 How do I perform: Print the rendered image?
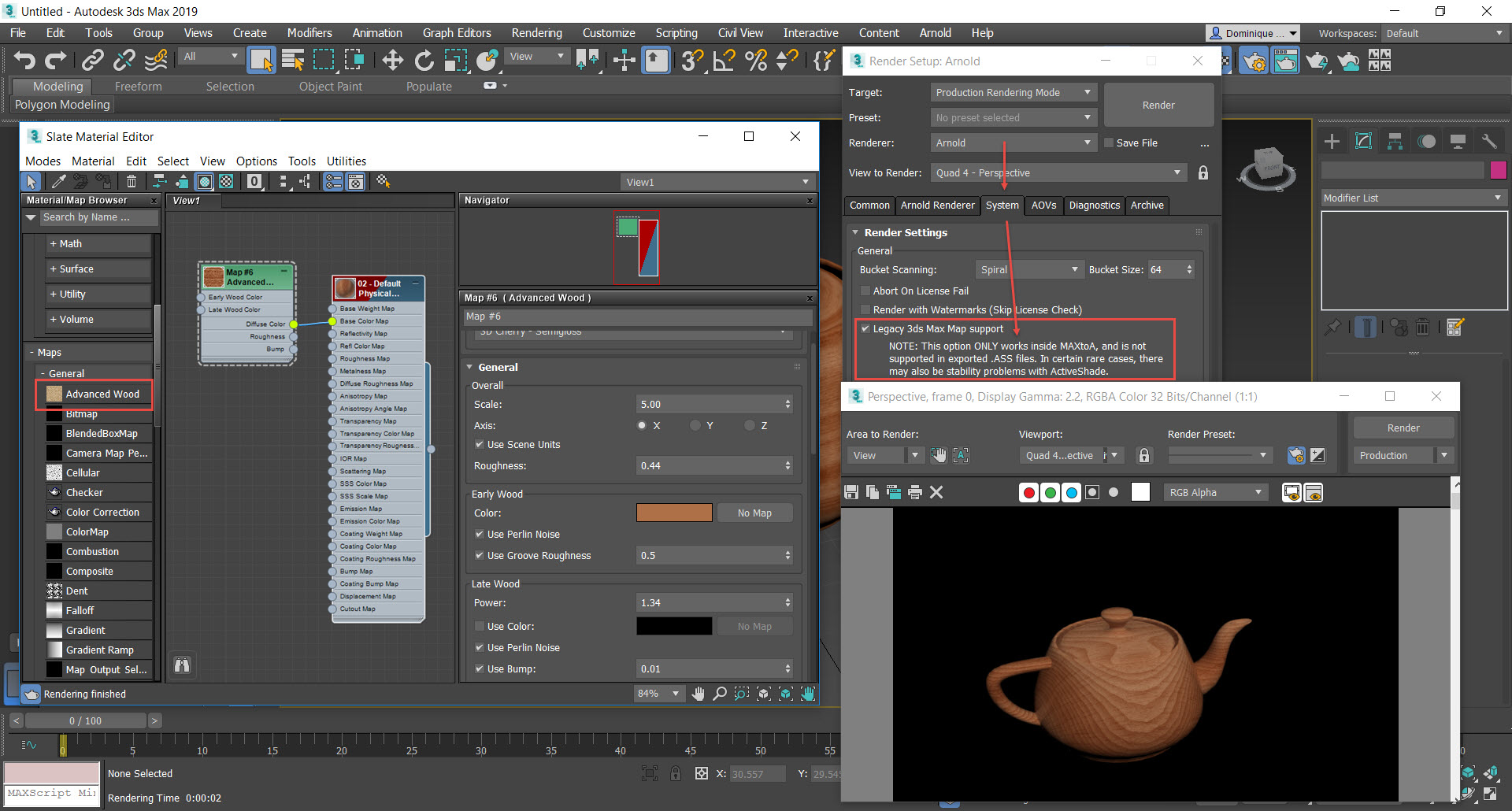click(915, 492)
